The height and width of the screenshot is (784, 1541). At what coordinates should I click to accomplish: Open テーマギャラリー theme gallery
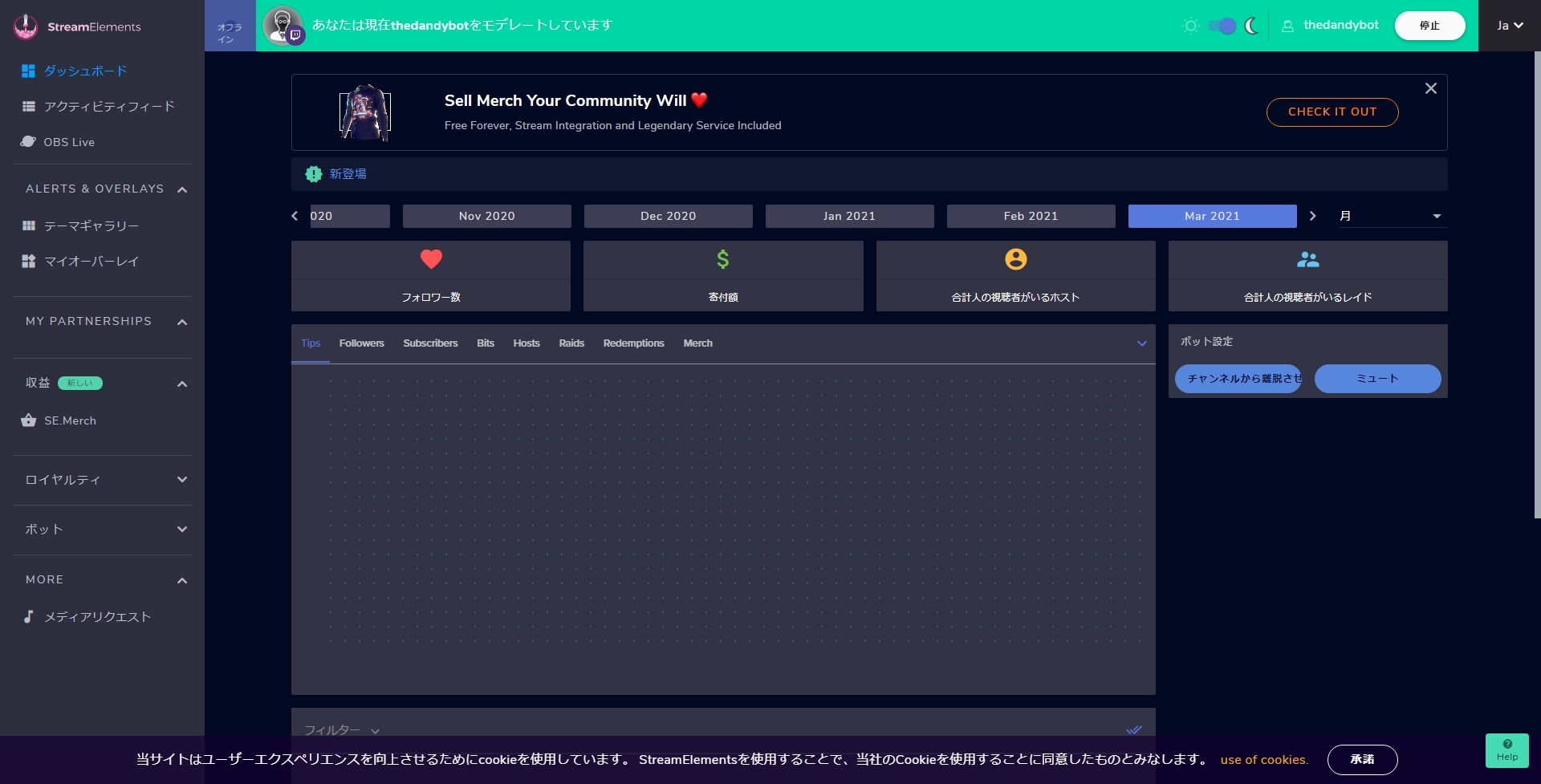91,225
